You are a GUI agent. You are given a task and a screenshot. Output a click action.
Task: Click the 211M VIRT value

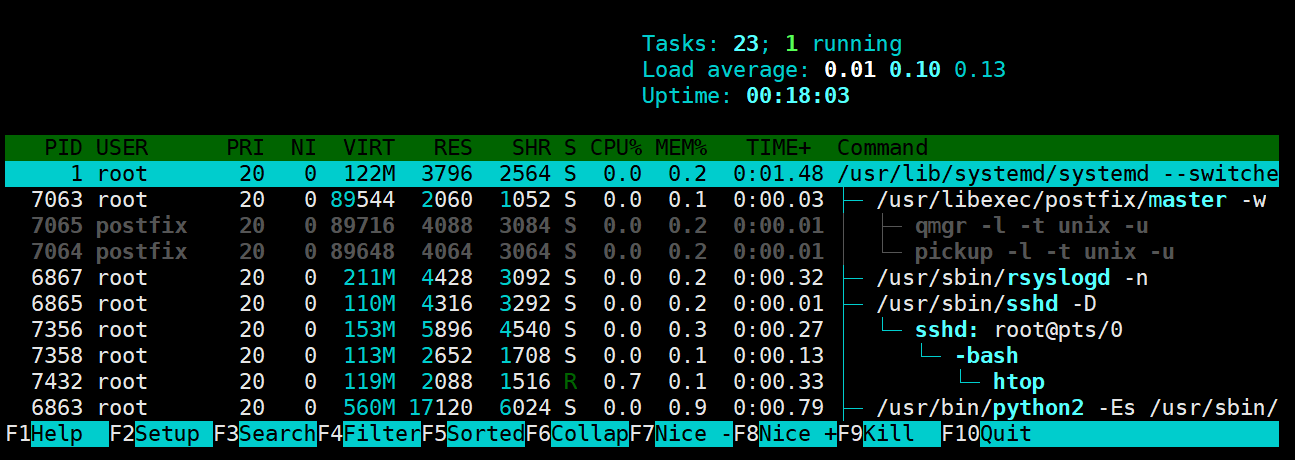(369, 278)
